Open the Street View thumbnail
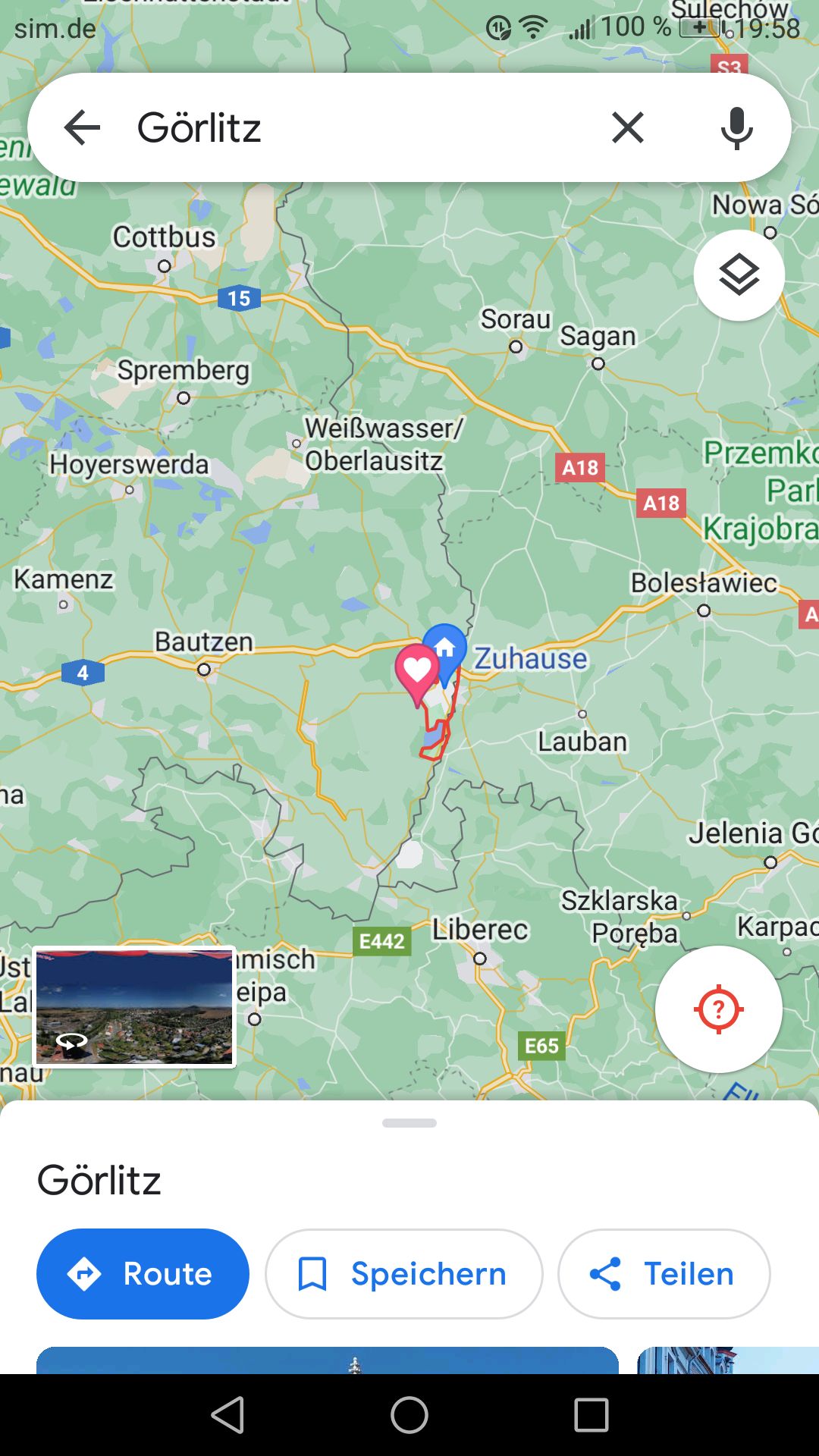Viewport: 819px width, 1456px height. 134,1007
